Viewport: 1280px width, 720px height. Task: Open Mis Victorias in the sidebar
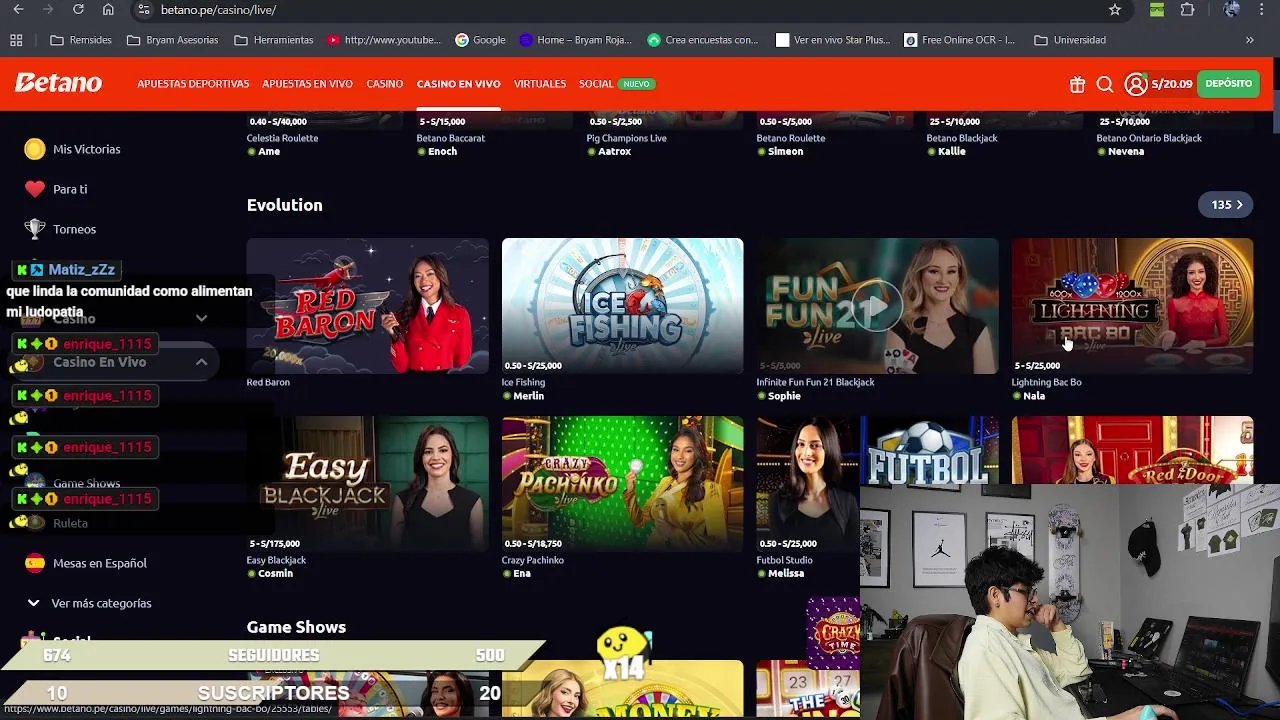point(72,149)
